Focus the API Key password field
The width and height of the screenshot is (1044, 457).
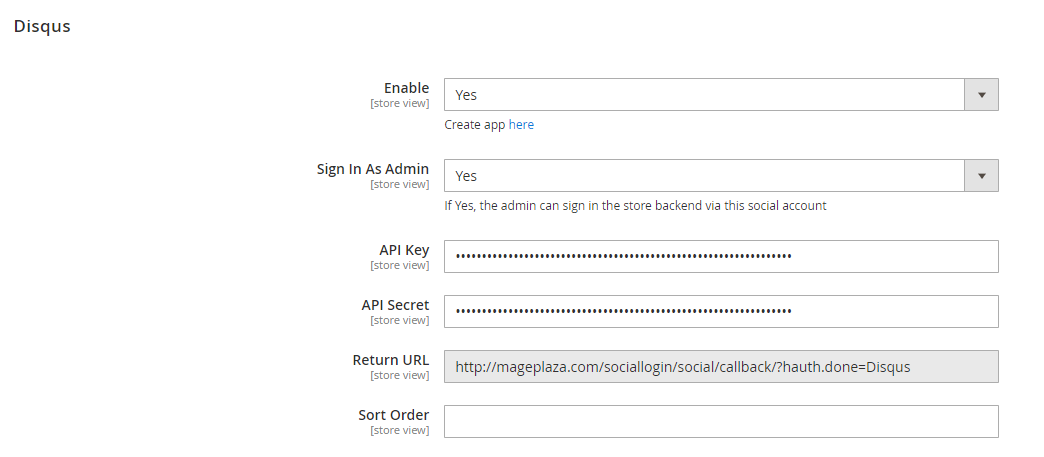[x=720, y=256]
